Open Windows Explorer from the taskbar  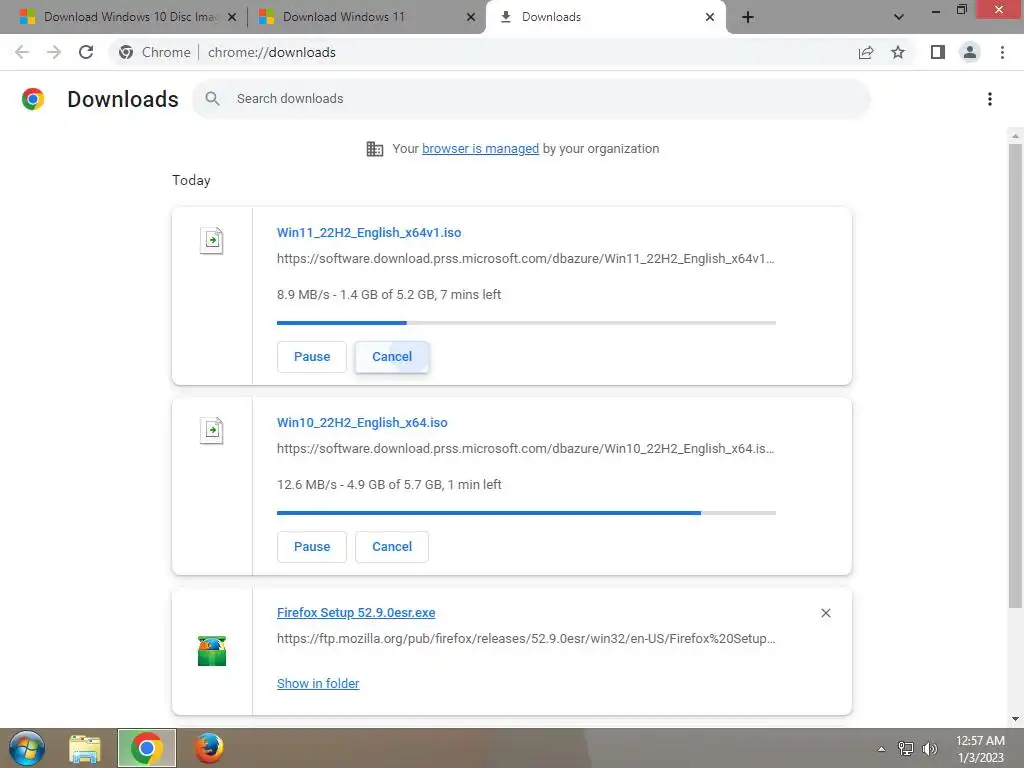(85, 748)
